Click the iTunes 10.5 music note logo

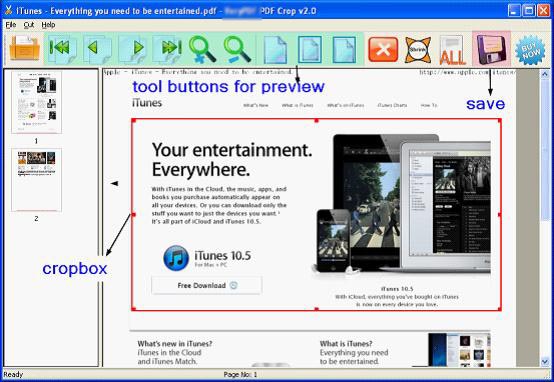(x=176, y=258)
